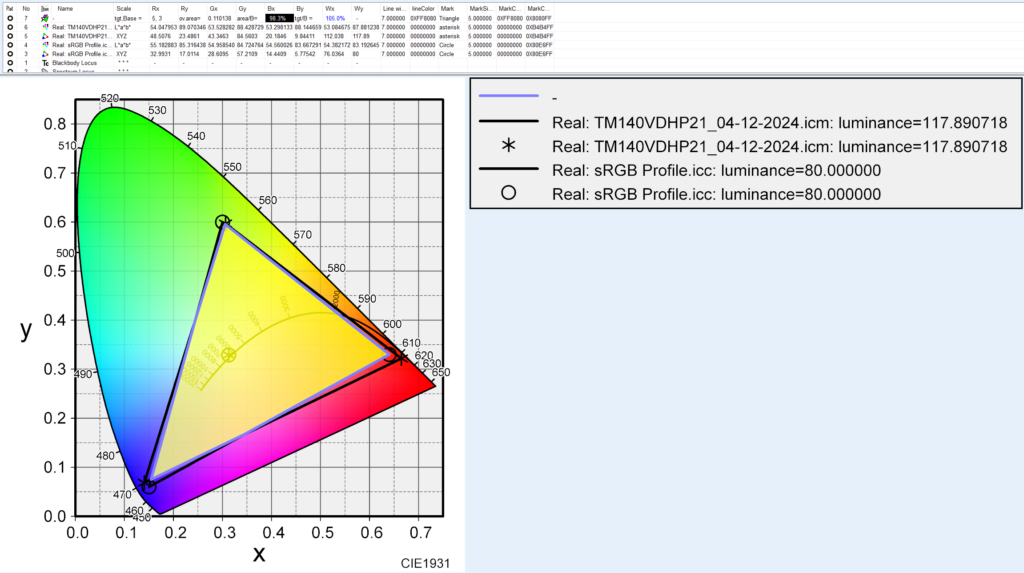Click the L*a*b* icon in row No 6
The image size is (1024, 573).
click(44, 27)
